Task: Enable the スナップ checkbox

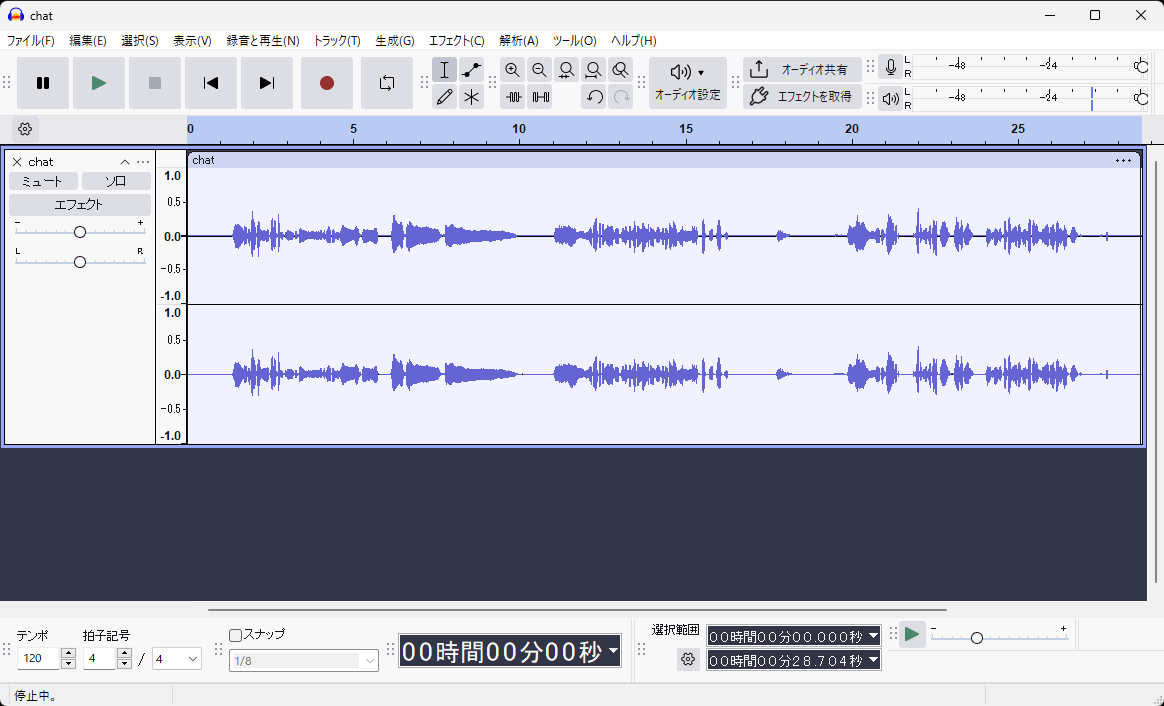Action: pos(235,635)
